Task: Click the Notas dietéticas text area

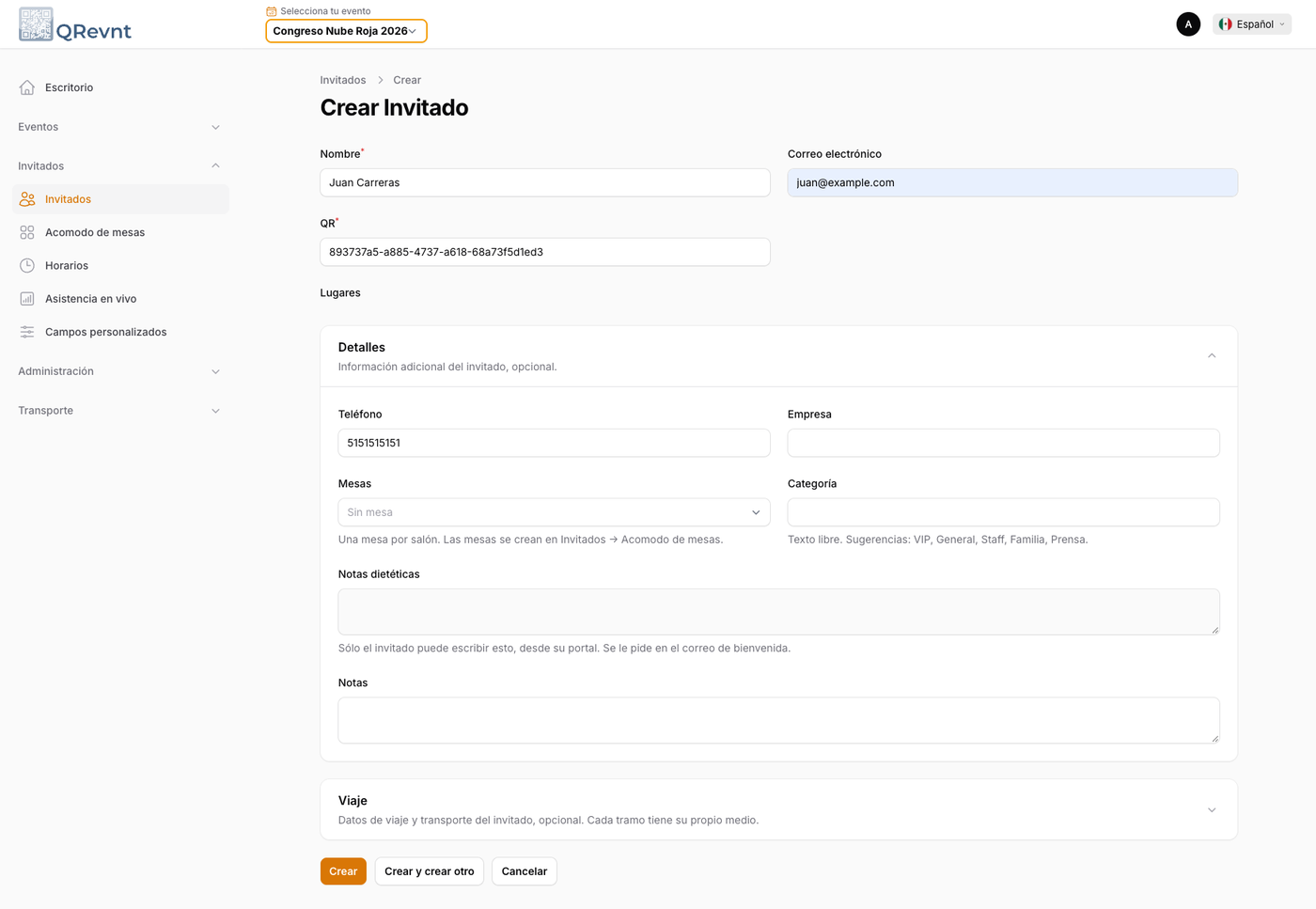Action: point(778,612)
